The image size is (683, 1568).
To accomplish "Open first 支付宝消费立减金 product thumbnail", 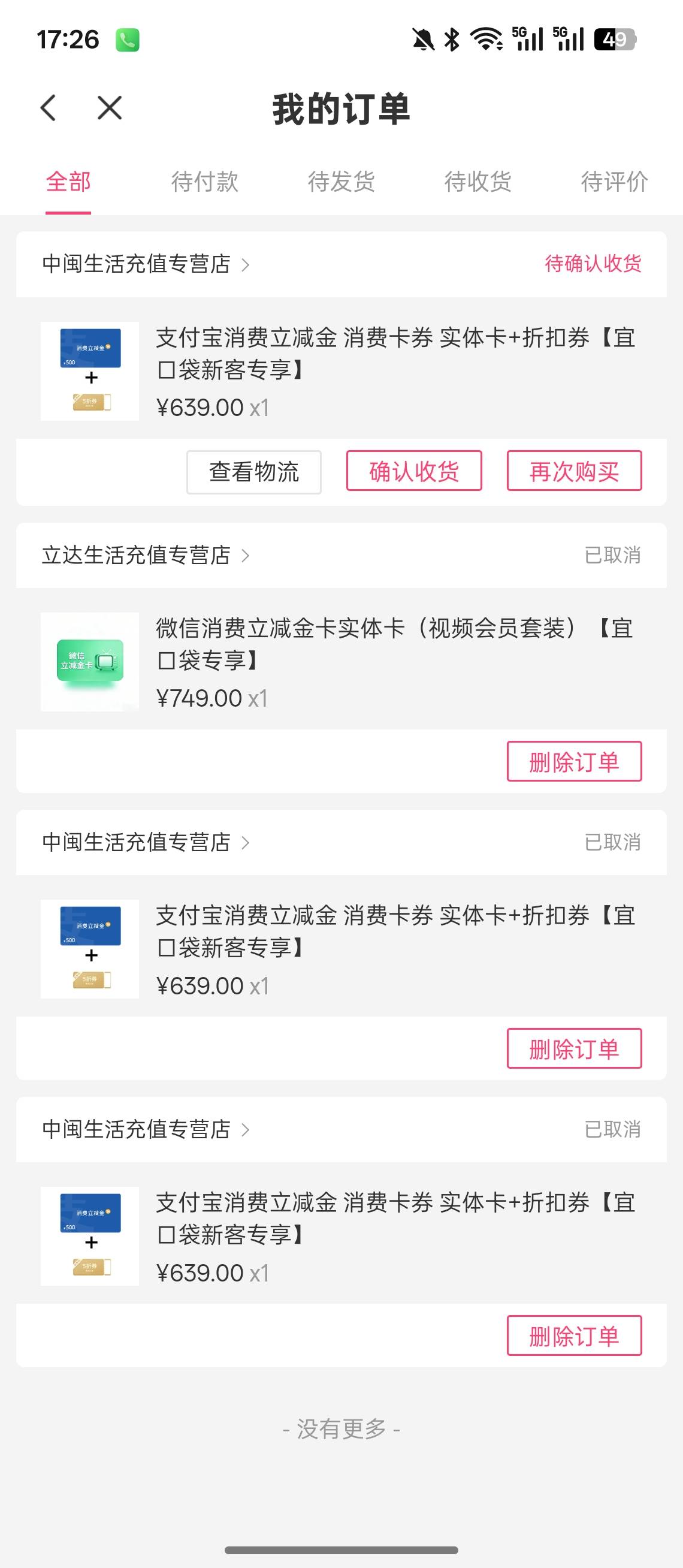I will [x=90, y=371].
